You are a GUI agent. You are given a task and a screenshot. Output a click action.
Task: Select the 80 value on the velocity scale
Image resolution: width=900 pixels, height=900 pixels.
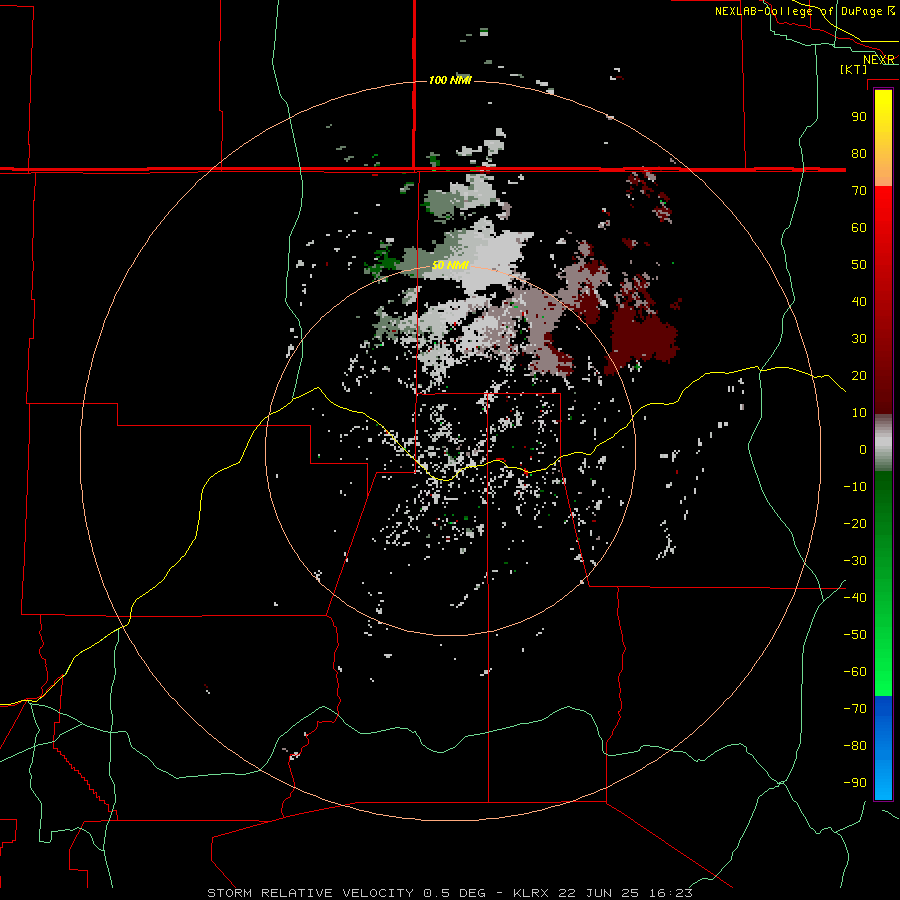859,153
